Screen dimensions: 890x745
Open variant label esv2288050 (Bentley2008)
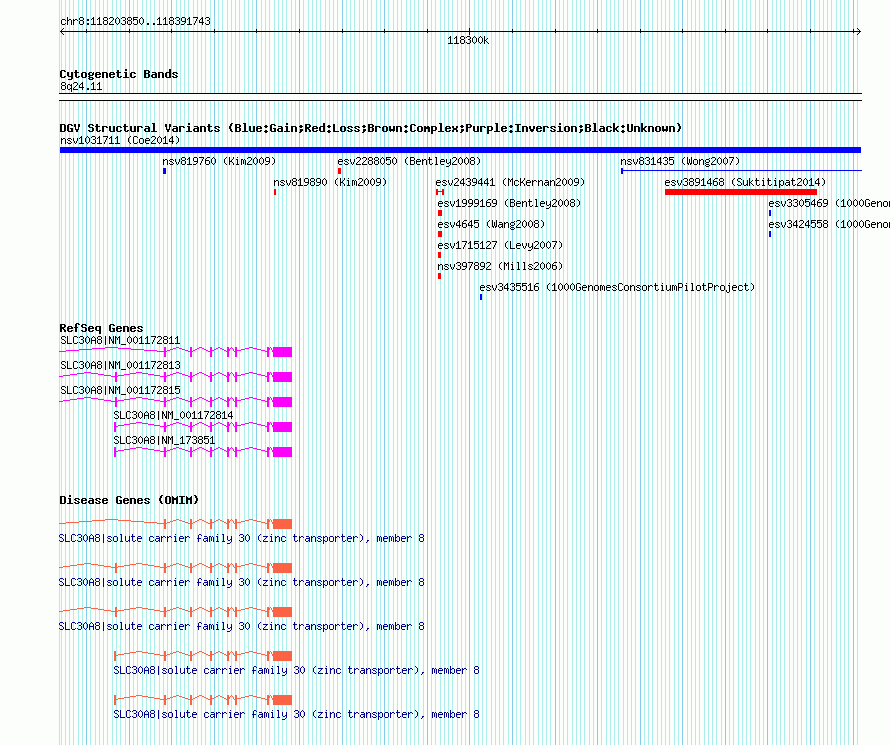click(409, 161)
